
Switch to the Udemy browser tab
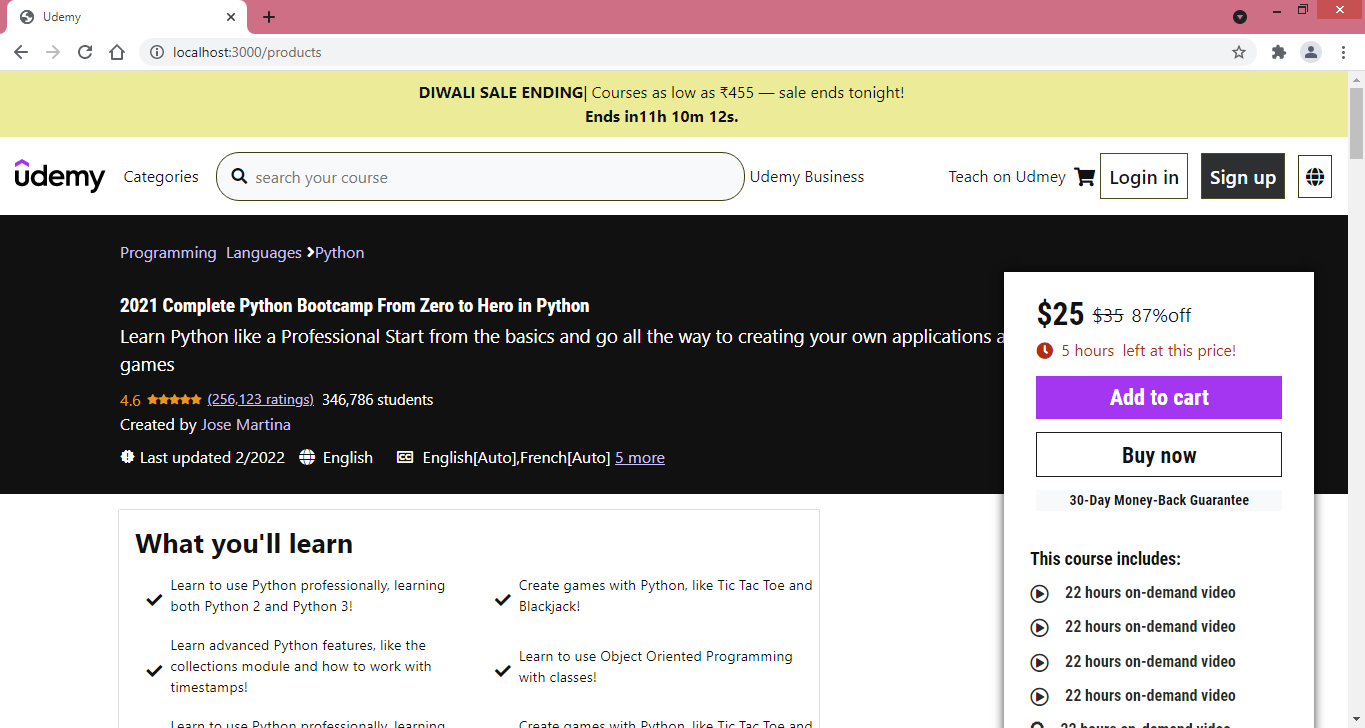click(x=120, y=16)
